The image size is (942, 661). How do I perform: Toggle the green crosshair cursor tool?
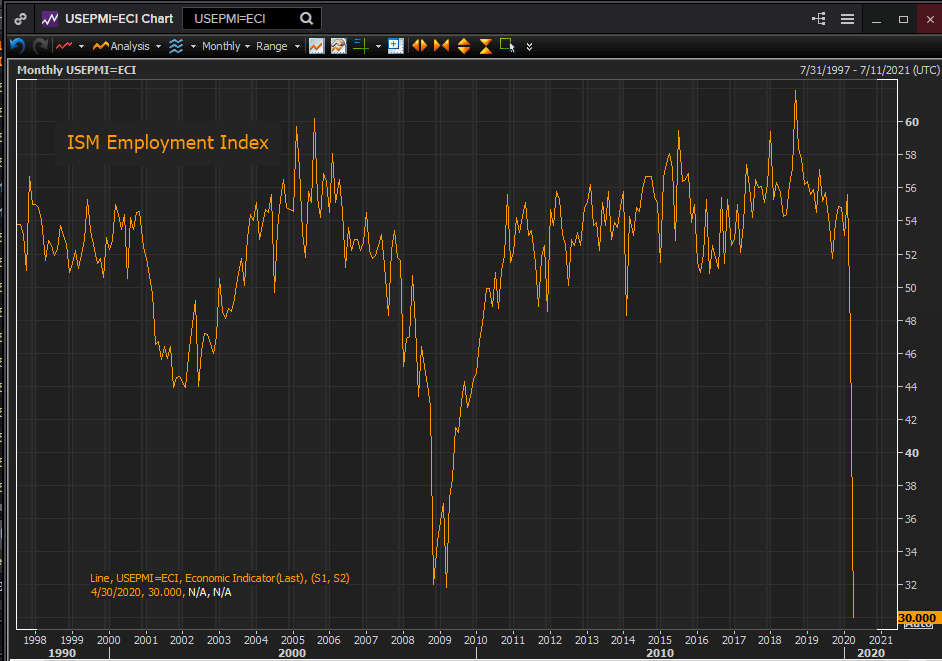tap(361, 46)
